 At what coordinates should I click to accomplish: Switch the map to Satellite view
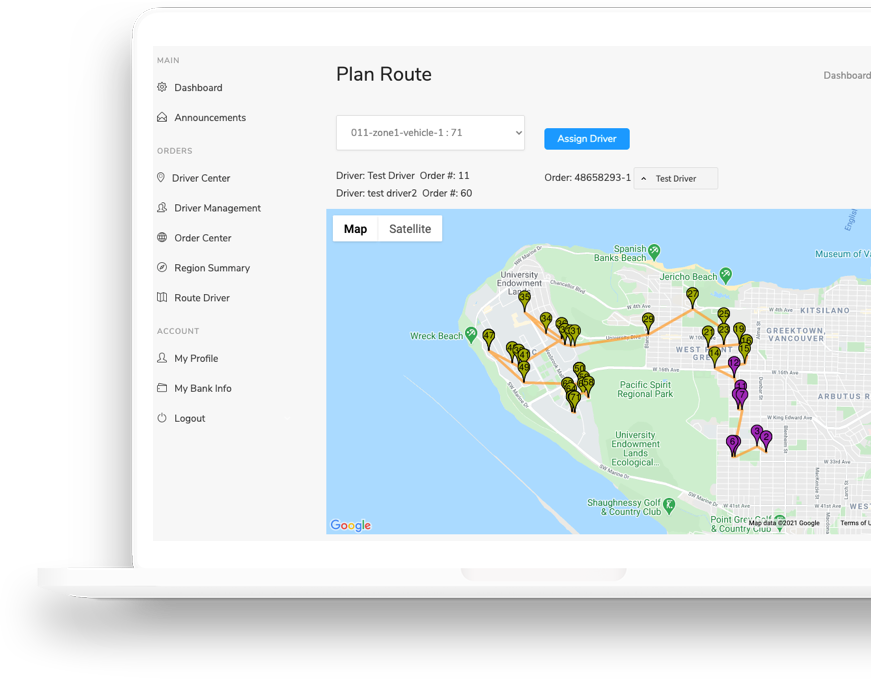[410, 229]
